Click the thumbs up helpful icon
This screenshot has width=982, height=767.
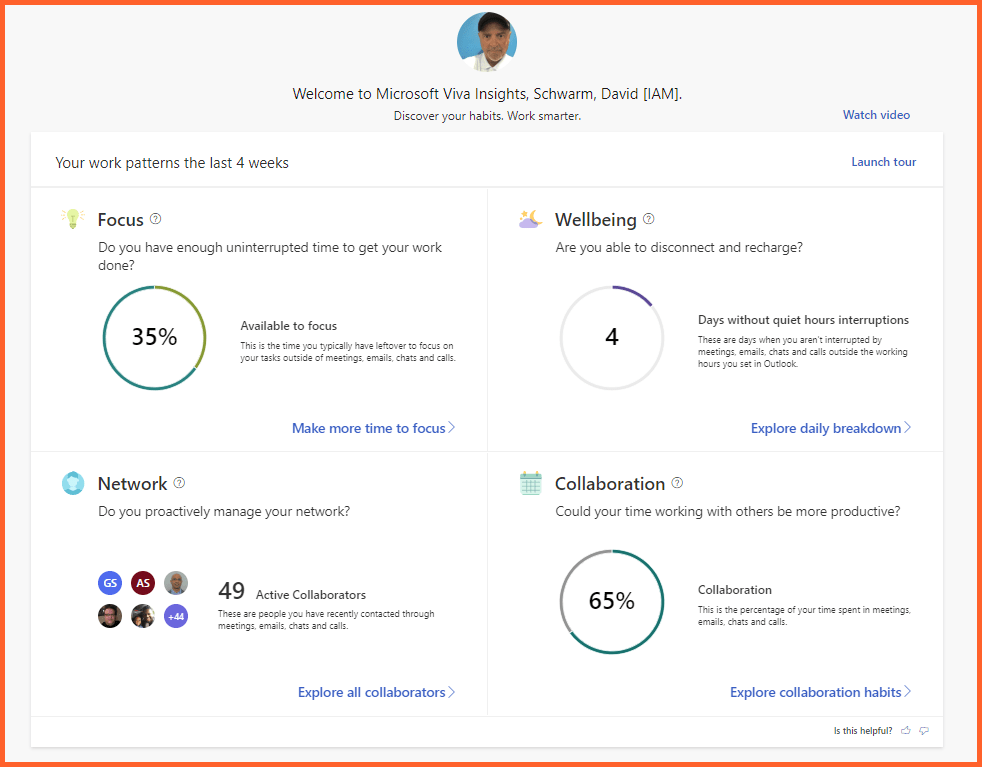906,731
